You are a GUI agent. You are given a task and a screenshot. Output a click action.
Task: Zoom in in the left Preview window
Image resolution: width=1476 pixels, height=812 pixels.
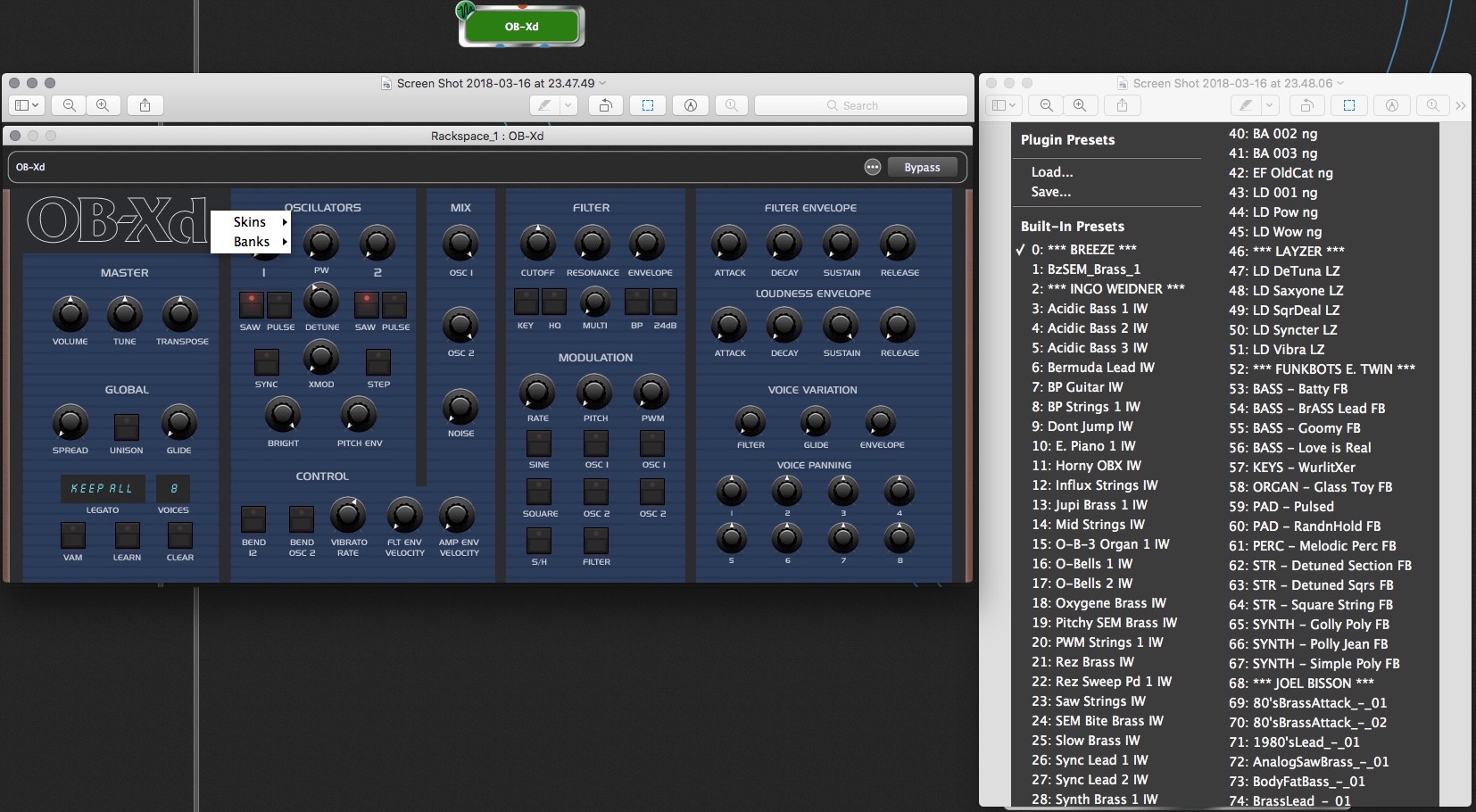[103, 105]
